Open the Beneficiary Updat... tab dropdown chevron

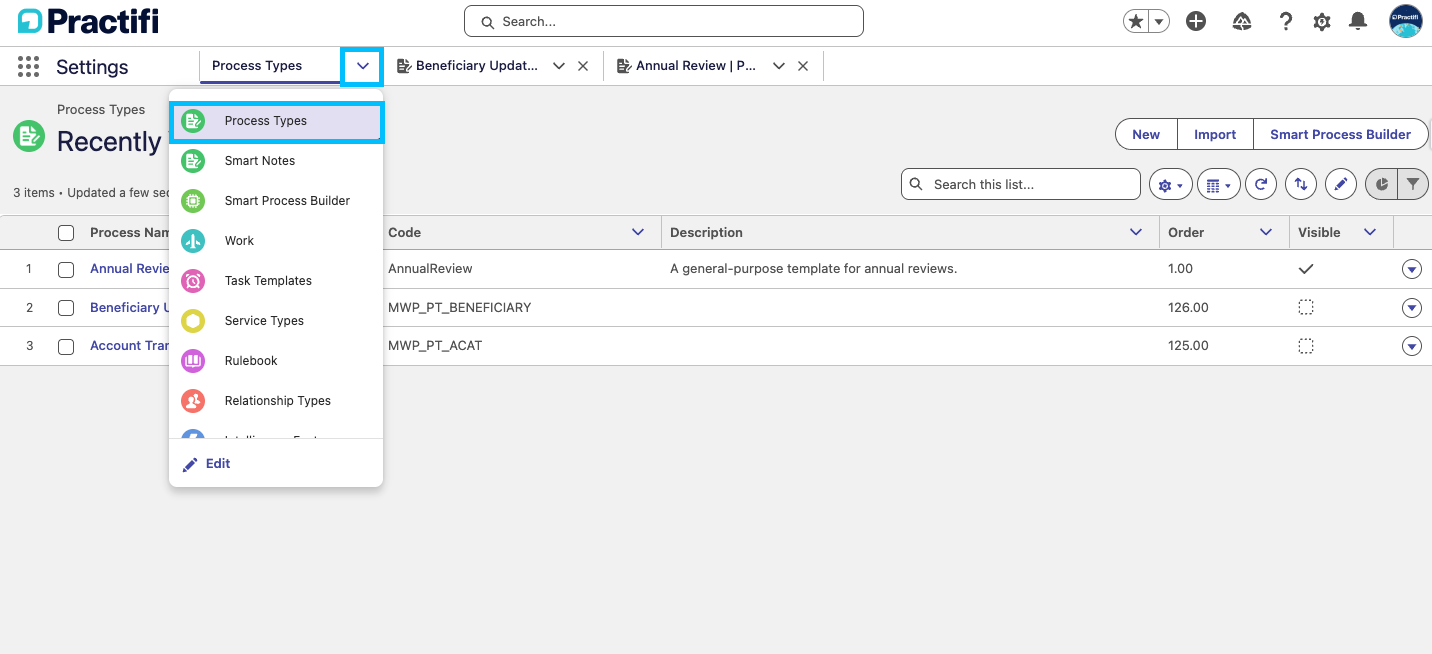[559, 66]
